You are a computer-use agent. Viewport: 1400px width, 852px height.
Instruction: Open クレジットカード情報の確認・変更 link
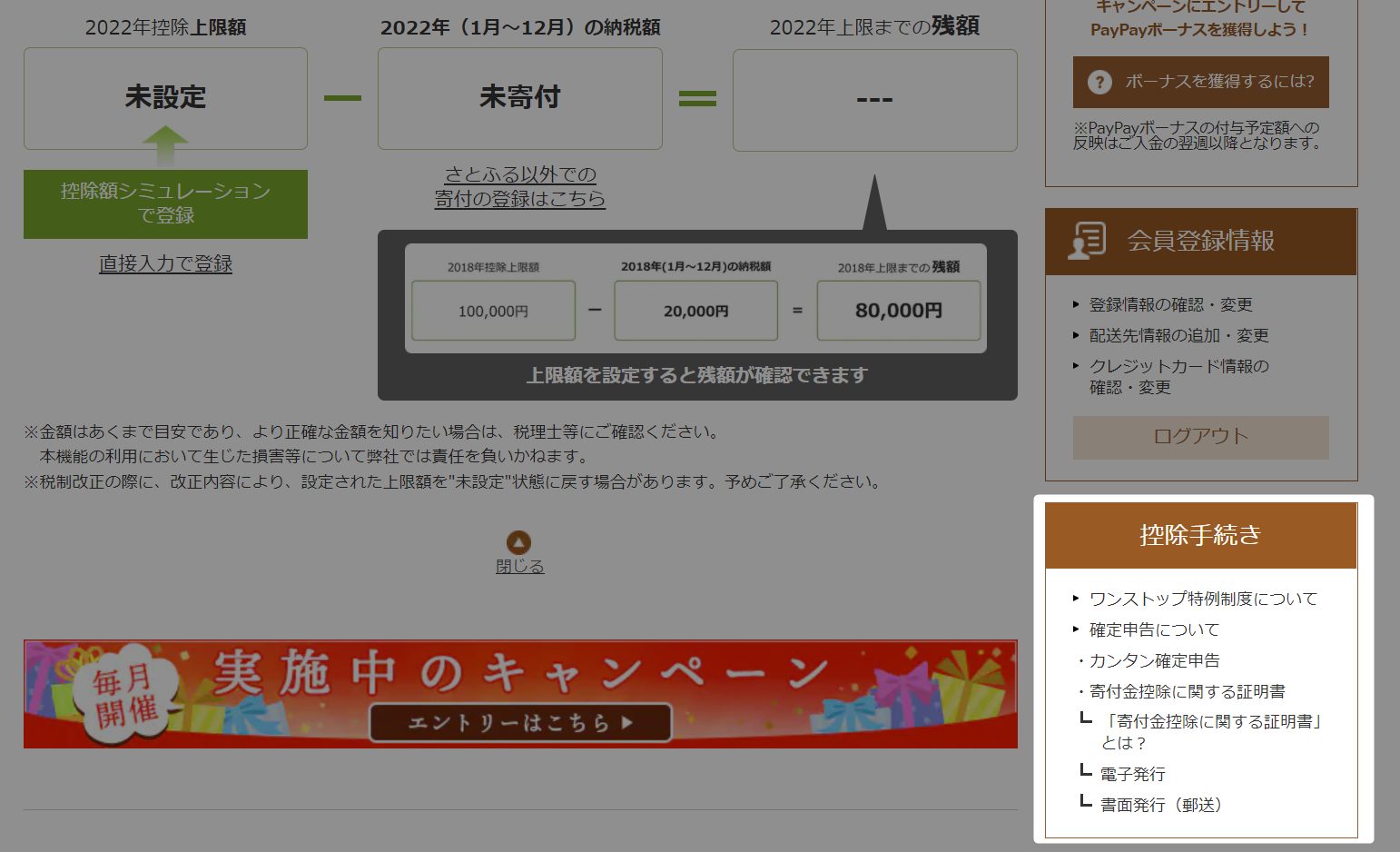1178,376
